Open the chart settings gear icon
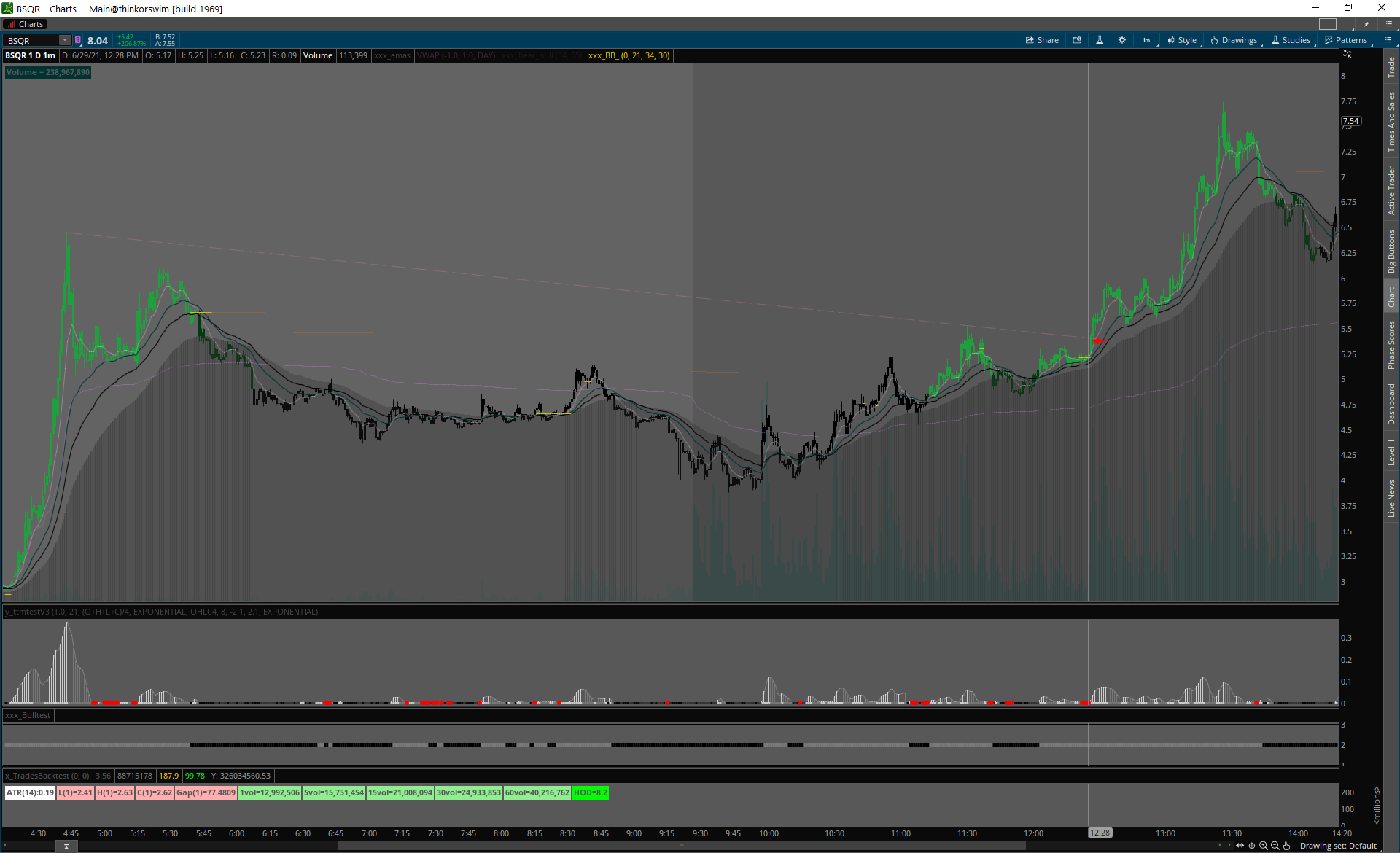Screen dimensions: 1400x853 tap(1122, 40)
